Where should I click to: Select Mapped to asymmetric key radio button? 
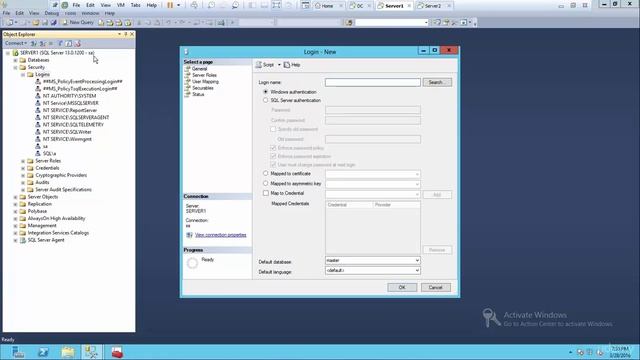pos(266,184)
